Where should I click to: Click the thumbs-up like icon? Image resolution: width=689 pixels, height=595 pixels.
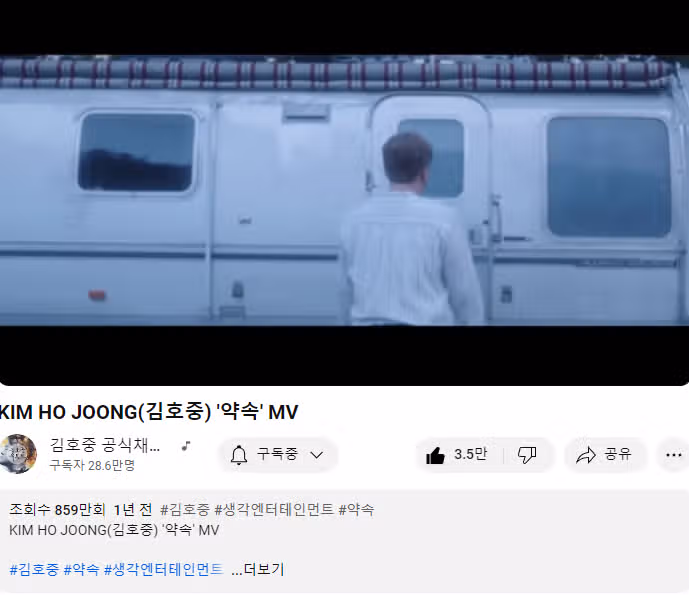tap(435, 455)
